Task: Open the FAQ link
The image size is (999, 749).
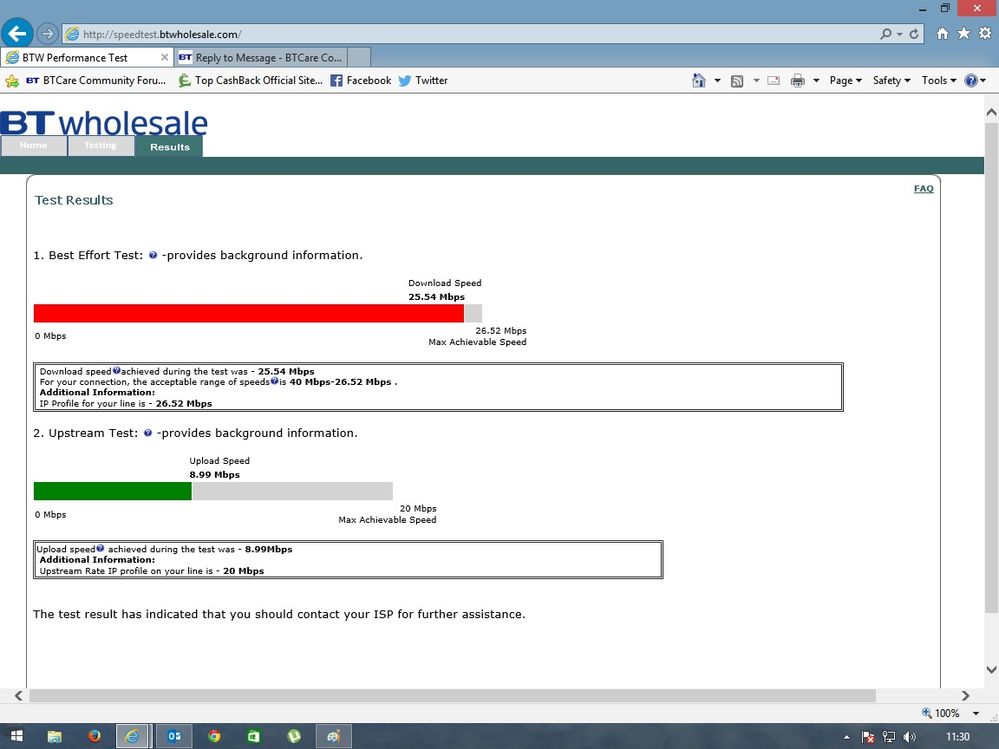Action: tap(923, 189)
